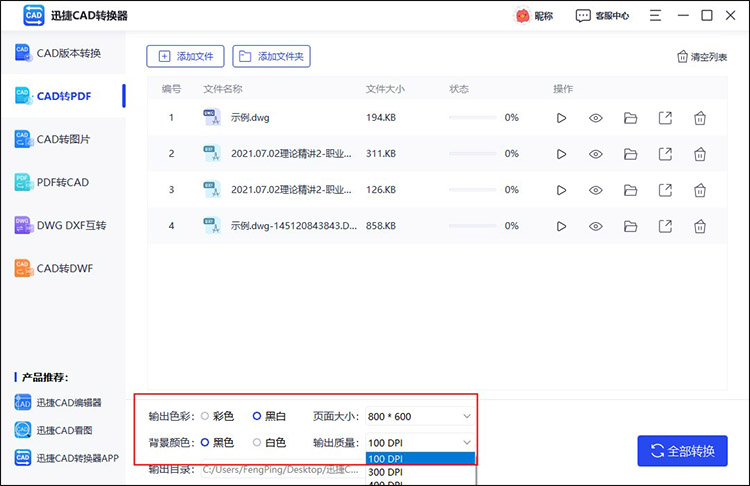Viewport: 750px width, 486px height.
Task: Select 白色 background color radio button
Action: [257, 442]
